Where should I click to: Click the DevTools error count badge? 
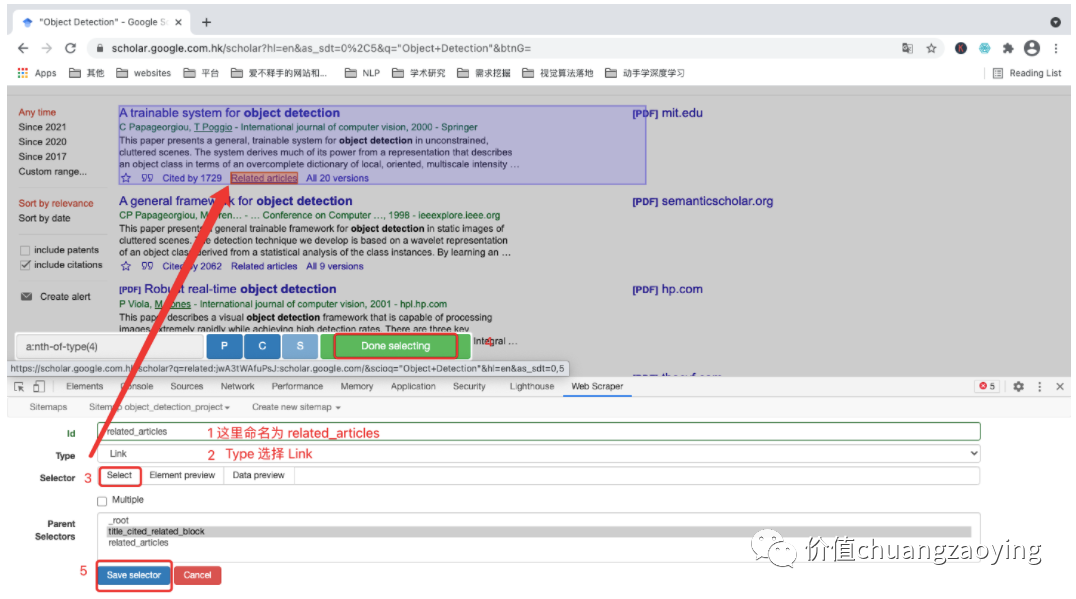tap(987, 386)
